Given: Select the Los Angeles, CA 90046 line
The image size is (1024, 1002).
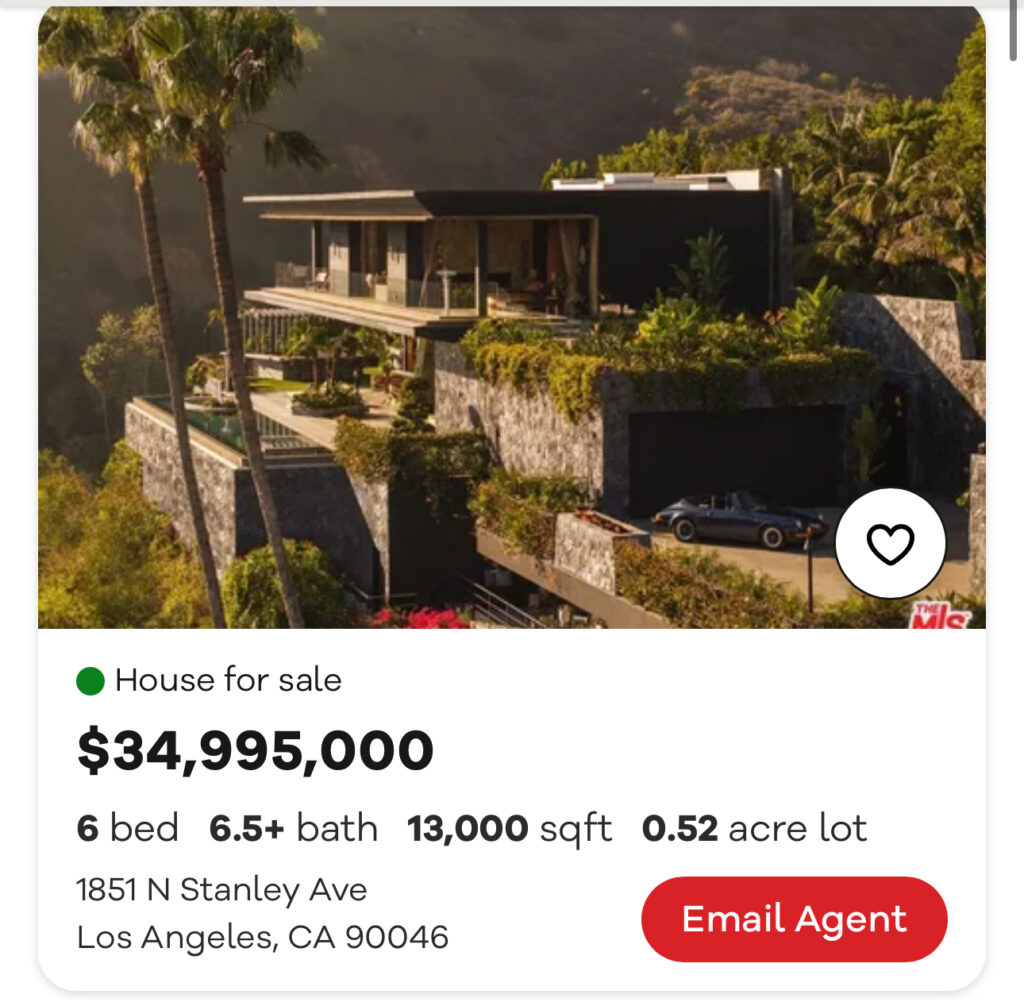Looking at the screenshot, I should 262,938.
